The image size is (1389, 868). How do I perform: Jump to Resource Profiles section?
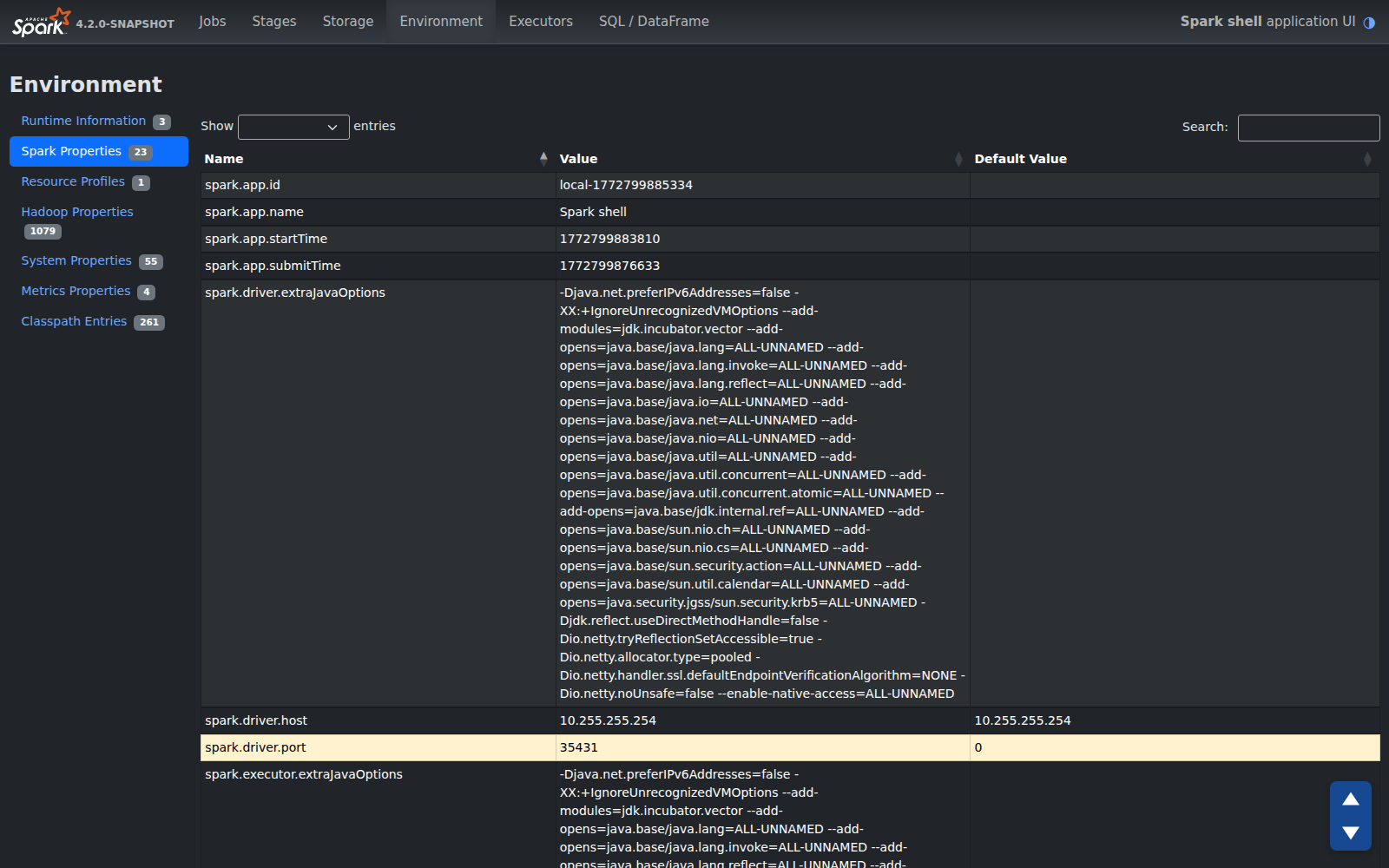(73, 181)
